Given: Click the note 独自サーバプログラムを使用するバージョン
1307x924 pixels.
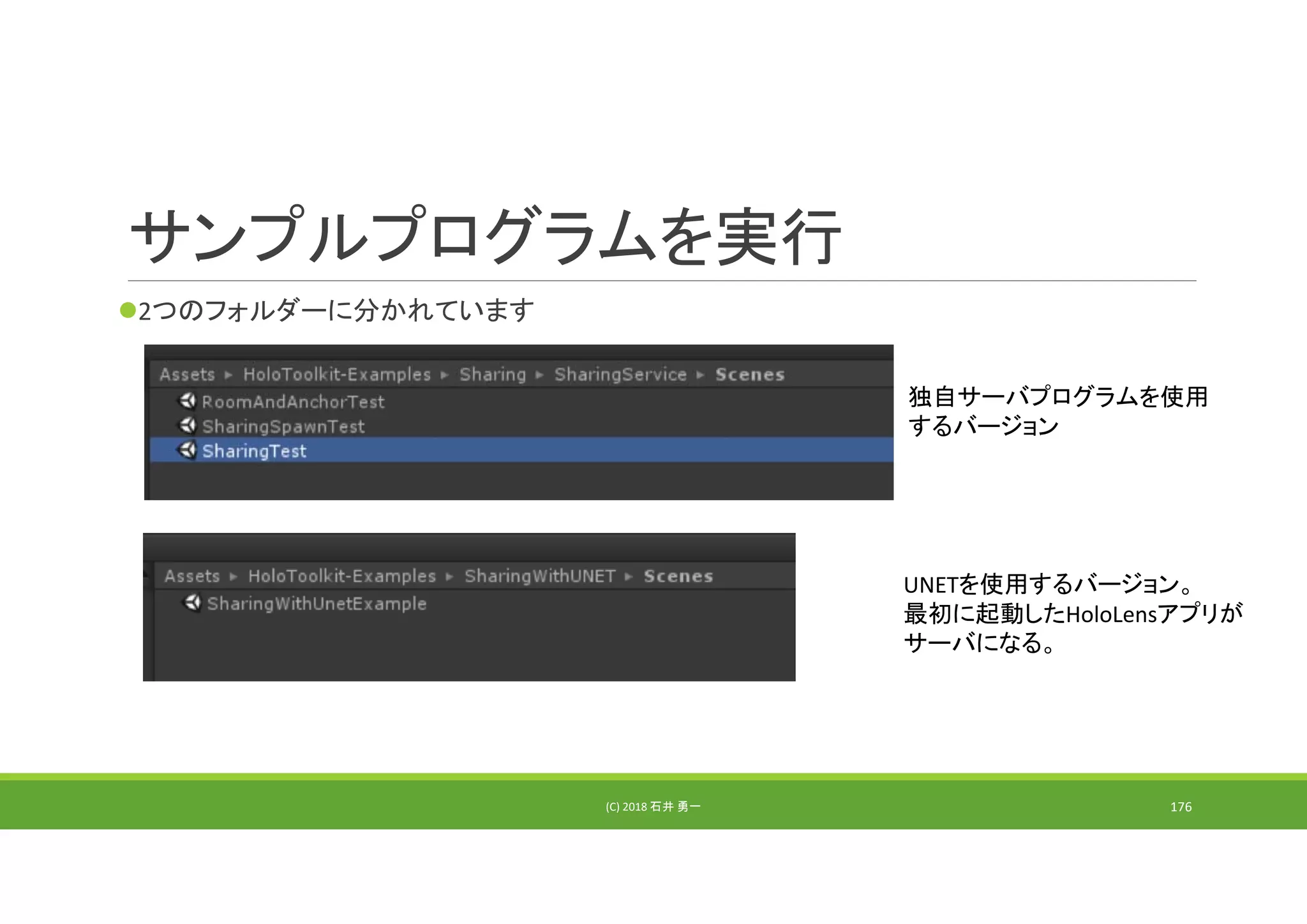Looking at the screenshot, I should (x=1058, y=411).
